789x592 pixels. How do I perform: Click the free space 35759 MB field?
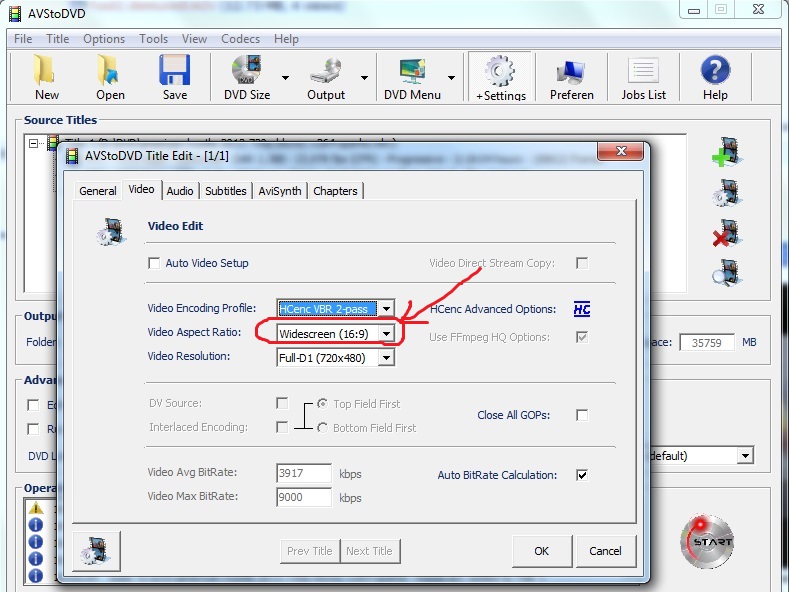pyautogui.click(x=706, y=342)
